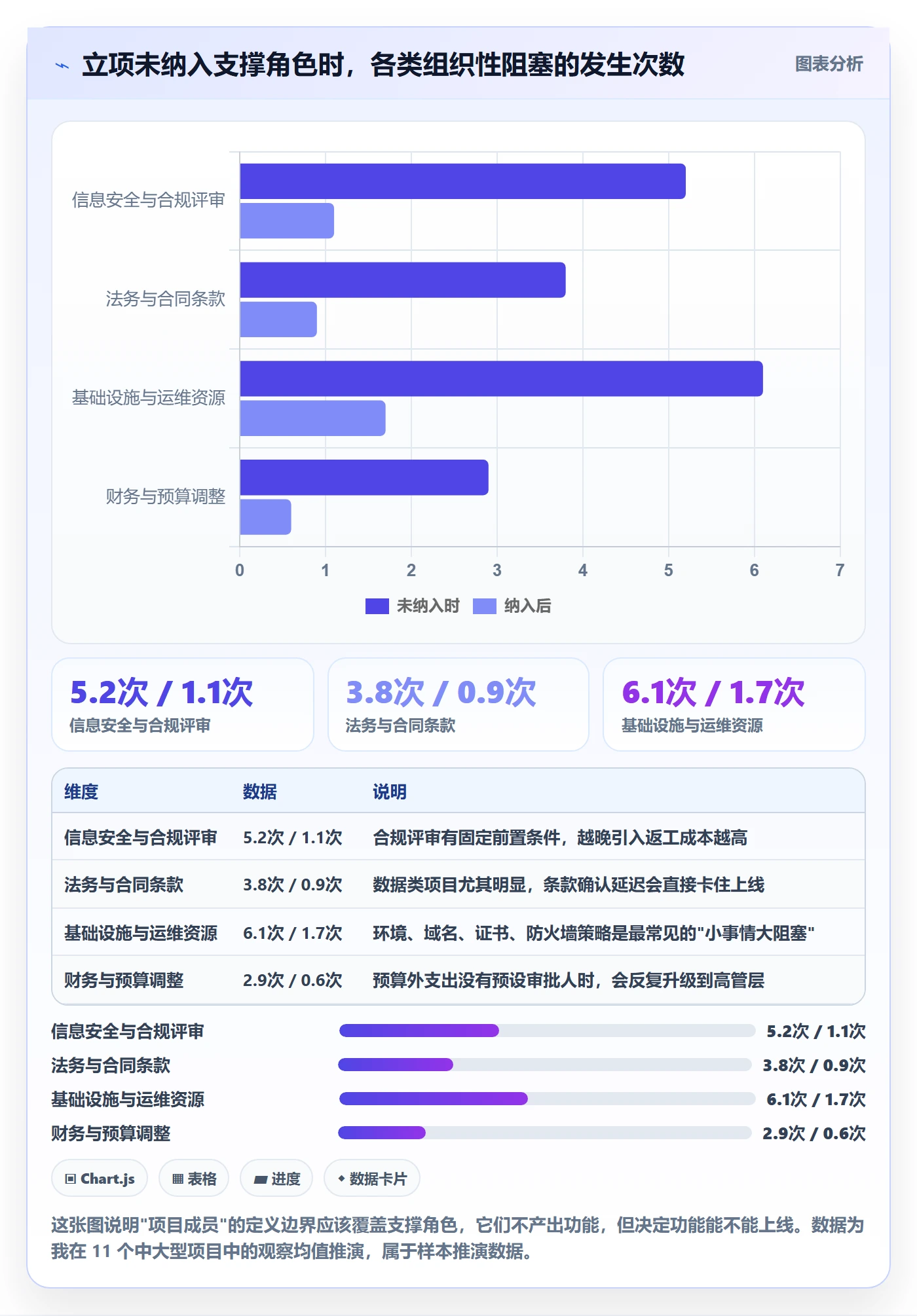
Task: Click the 环境、域名、证书 description cell
Action: pyautogui.click(x=593, y=933)
